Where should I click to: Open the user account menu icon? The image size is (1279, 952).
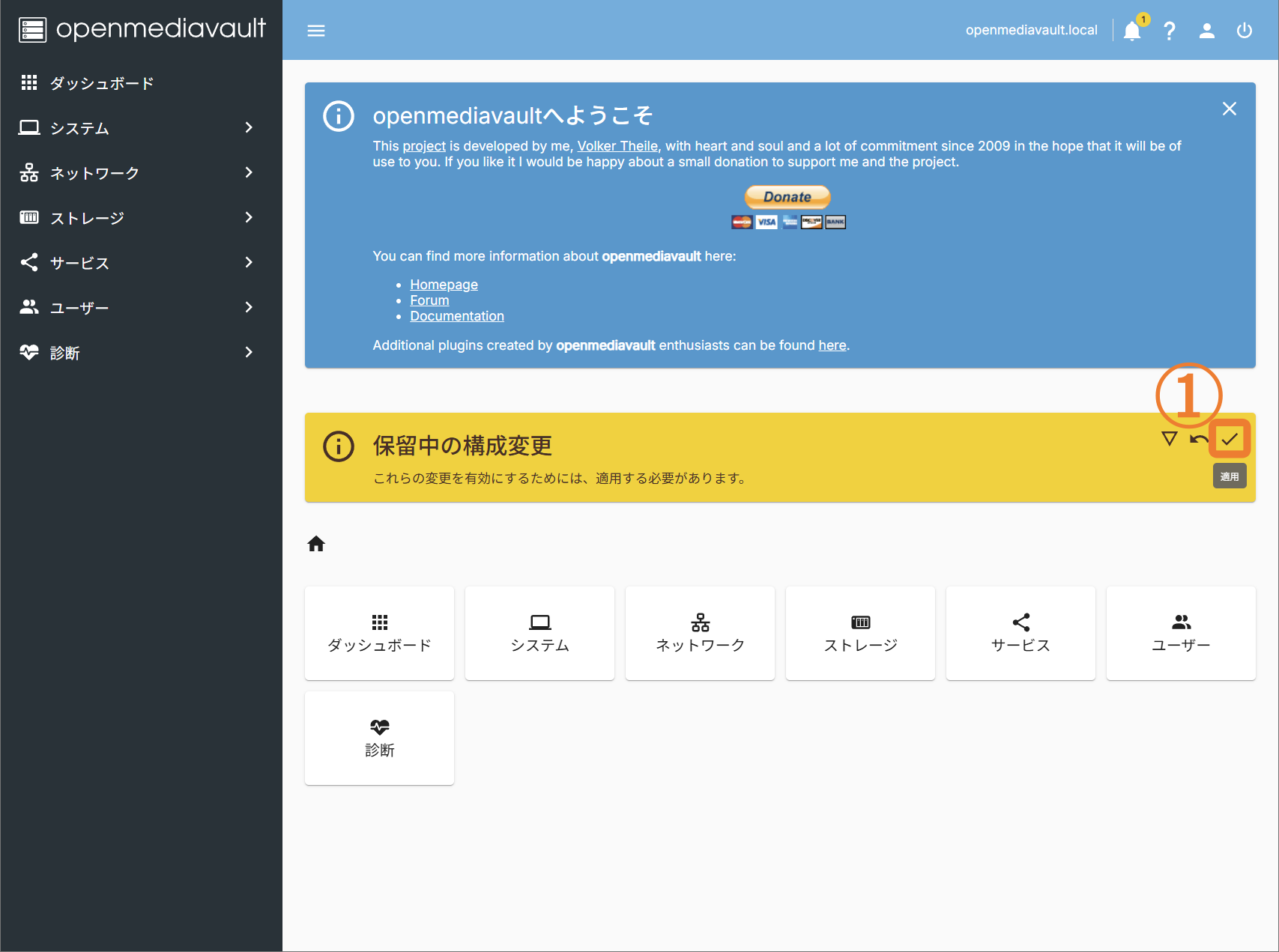pyautogui.click(x=1206, y=31)
